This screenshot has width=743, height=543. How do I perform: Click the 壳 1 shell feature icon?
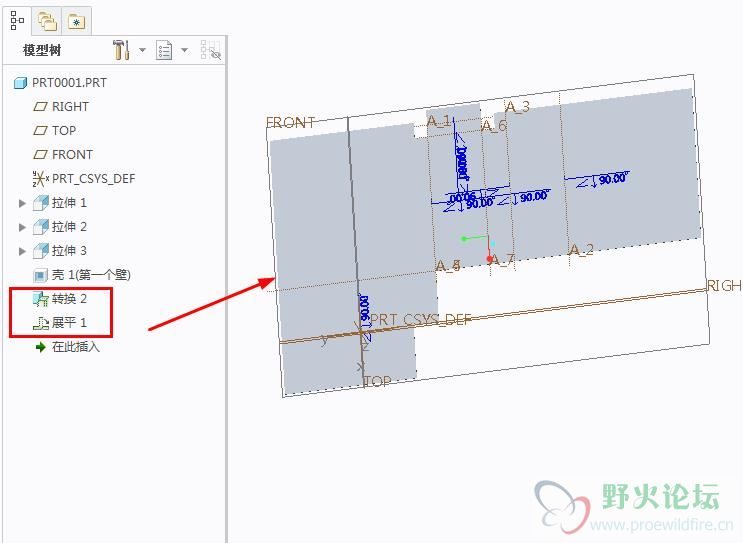tap(41, 275)
